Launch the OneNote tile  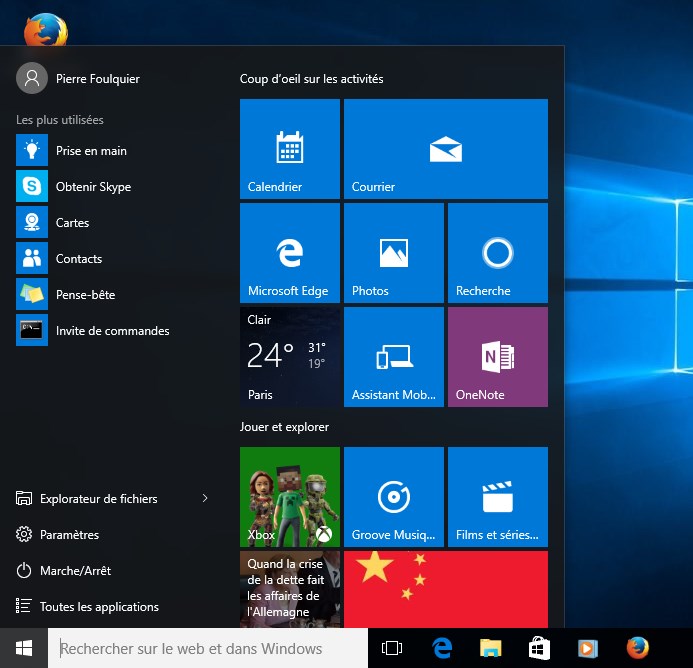tap(498, 357)
